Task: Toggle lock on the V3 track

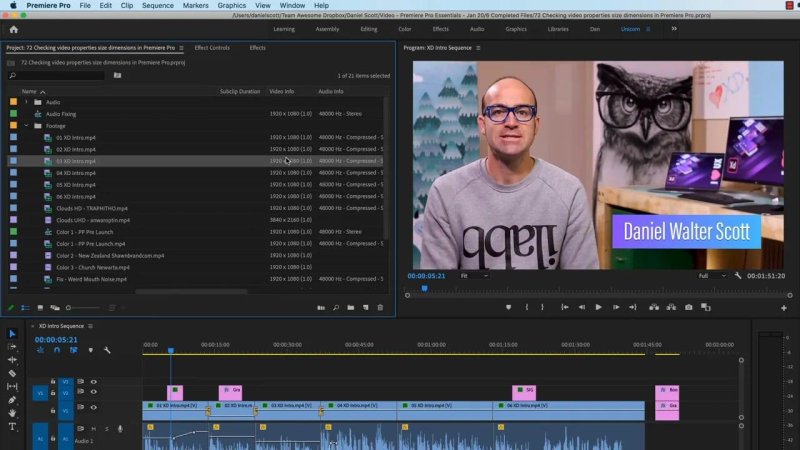Action: [x=53, y=382]
